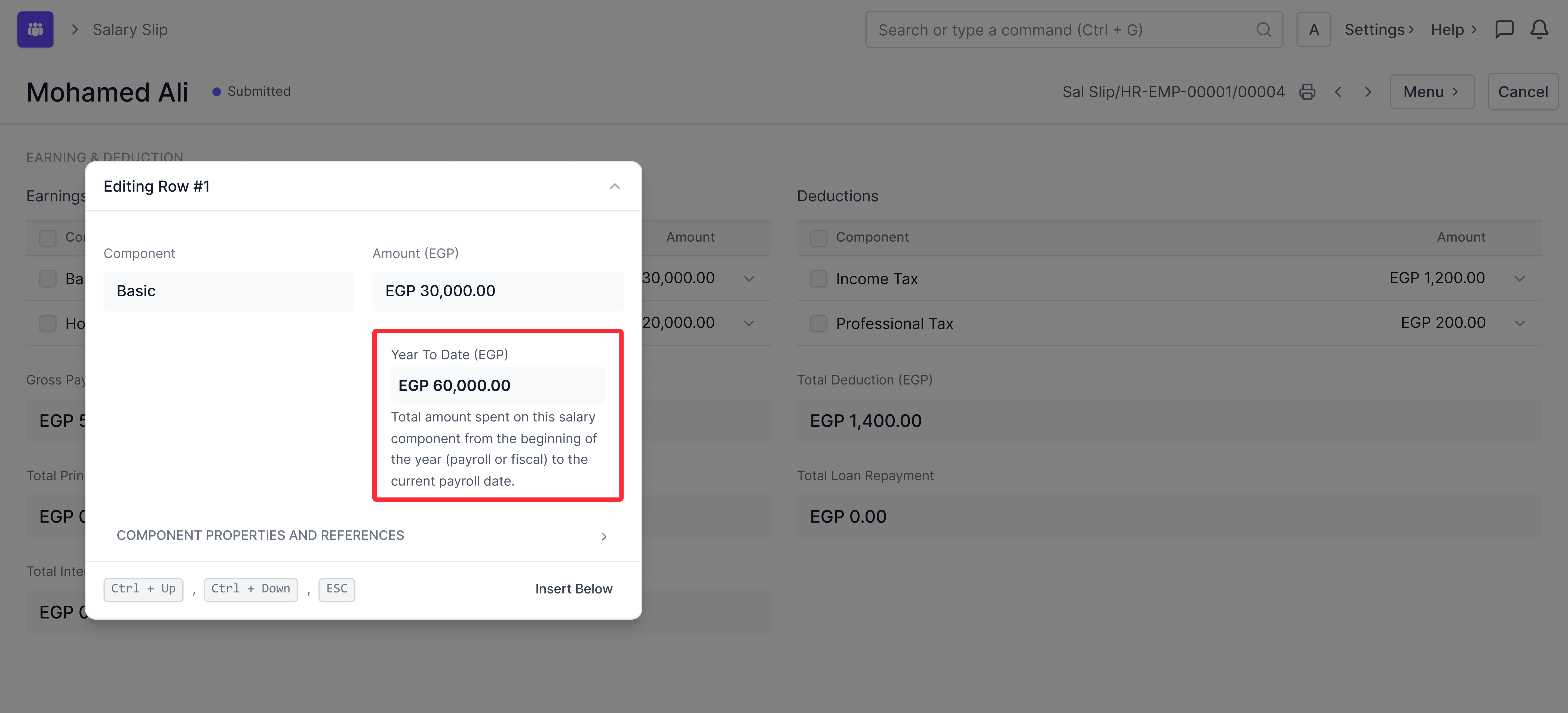Tick the Professional Tax row checkbox
Image resolution: width=1568 pixels, height=713 pixels.
[x=818, y=323]
